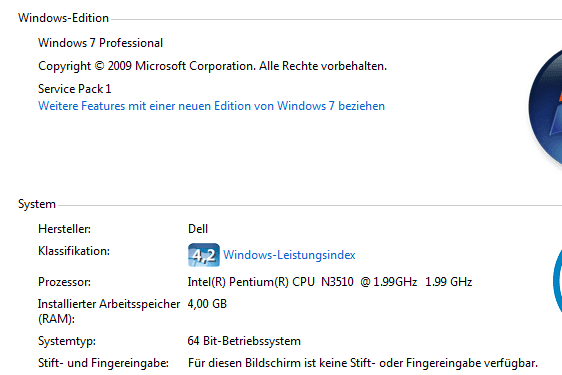Open the 'Weitere Features' Windows 7 edition link
Image resolution: width=562 pixels, height=375 pixels.
[x=211, y=106]
